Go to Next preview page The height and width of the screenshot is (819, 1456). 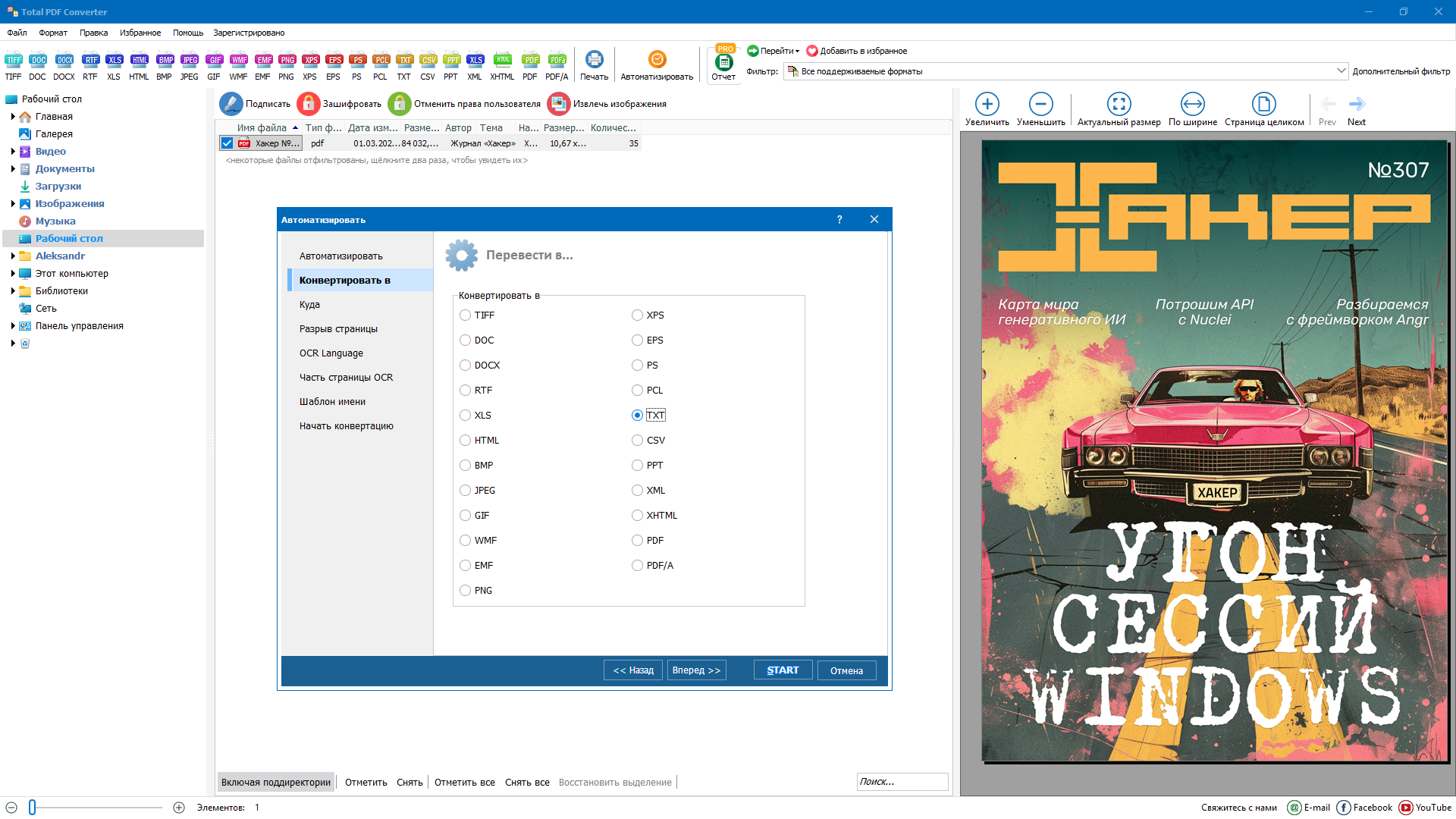(1357, 109)
